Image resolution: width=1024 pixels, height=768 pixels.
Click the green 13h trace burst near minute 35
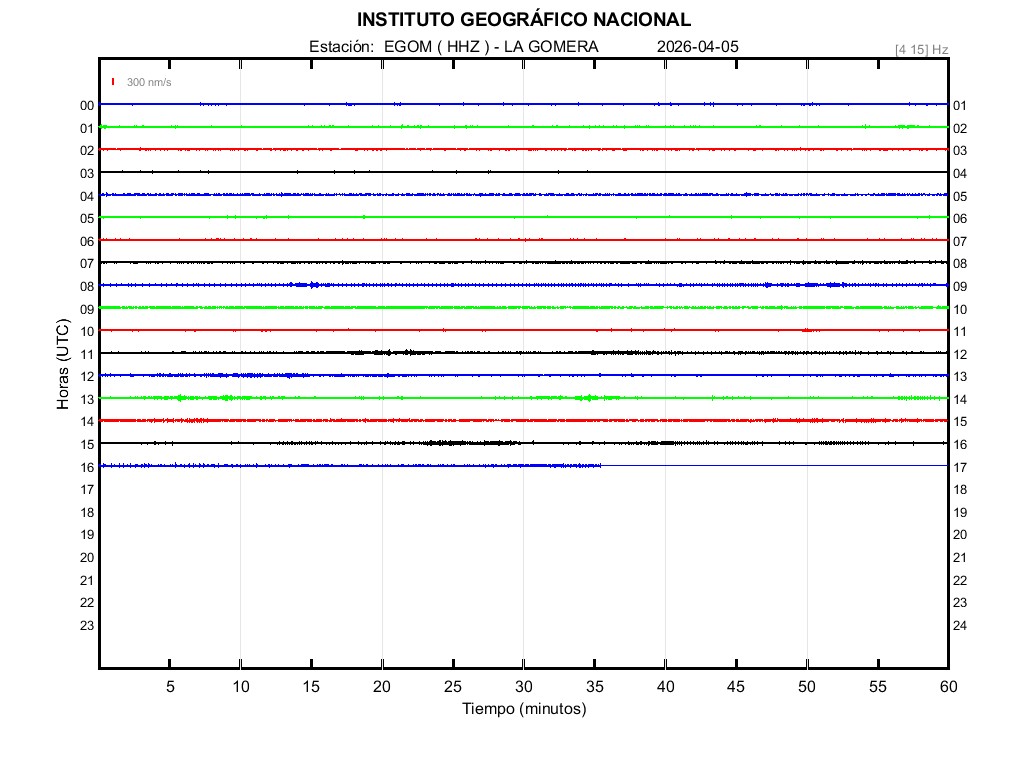coord(588,398)
